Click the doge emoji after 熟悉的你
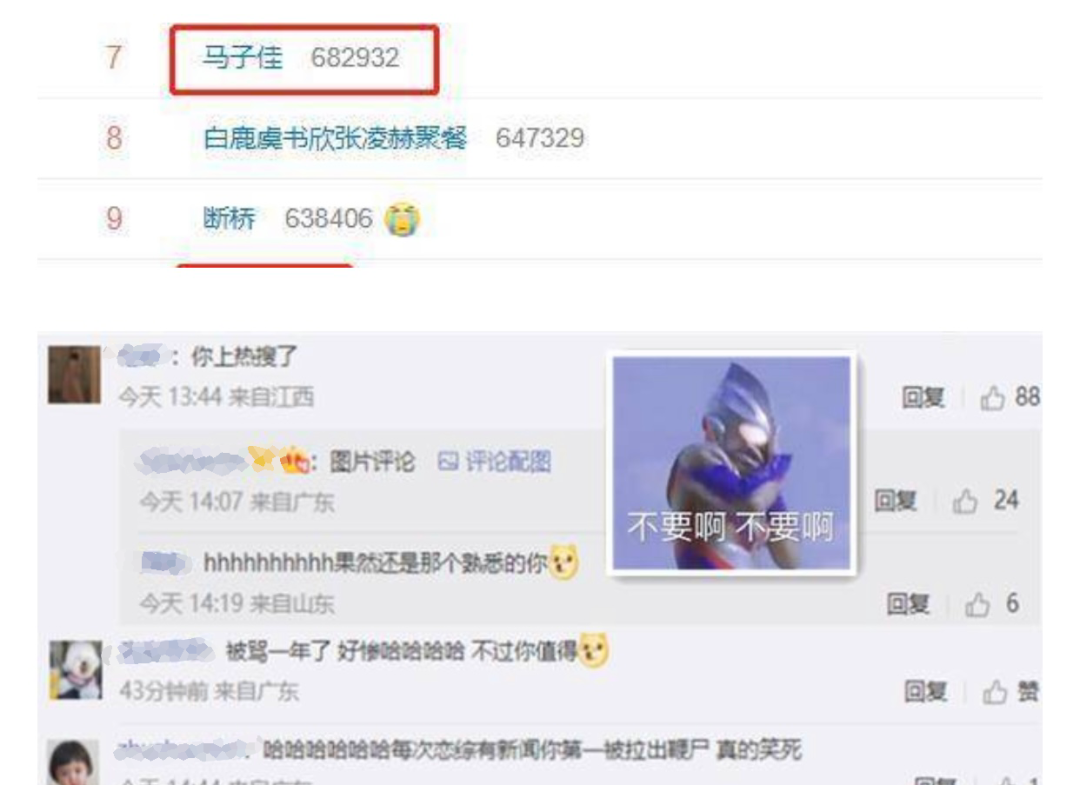The width and height of the screenshot is (1080, 785). [563, 562]
